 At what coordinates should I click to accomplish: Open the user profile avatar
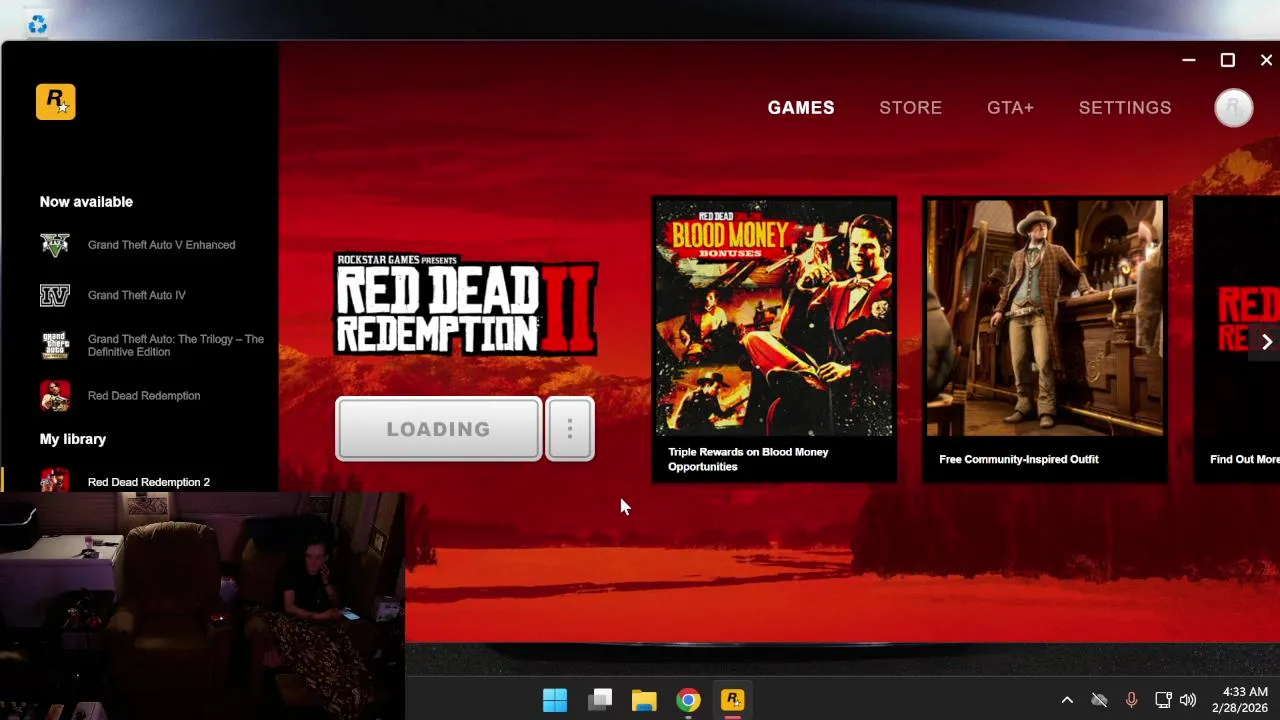coord(1233,108)
